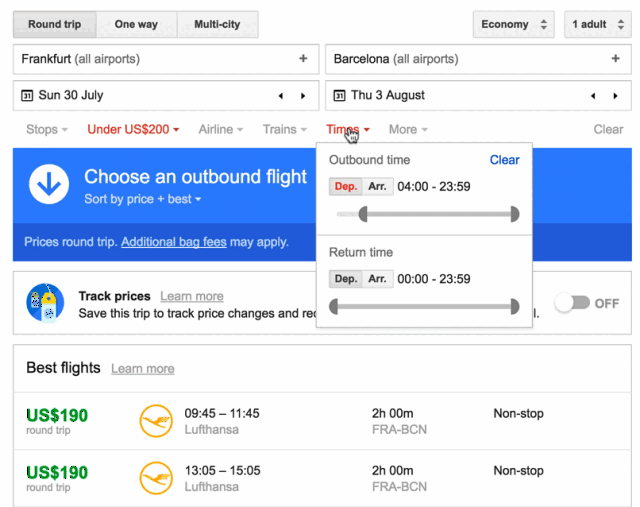Select the Multi-city tab
640x507 pixels.
217,24
